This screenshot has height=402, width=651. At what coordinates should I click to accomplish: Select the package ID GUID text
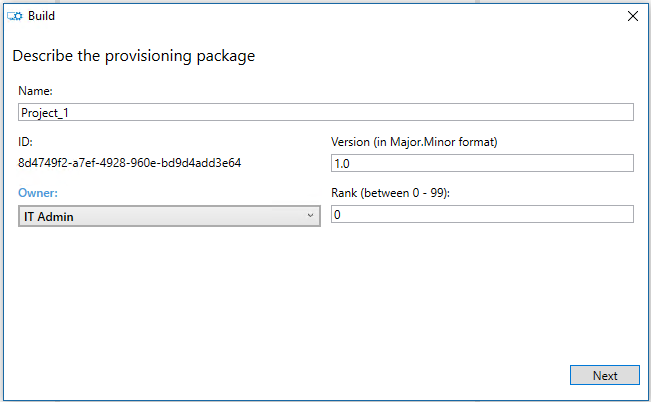130,162
